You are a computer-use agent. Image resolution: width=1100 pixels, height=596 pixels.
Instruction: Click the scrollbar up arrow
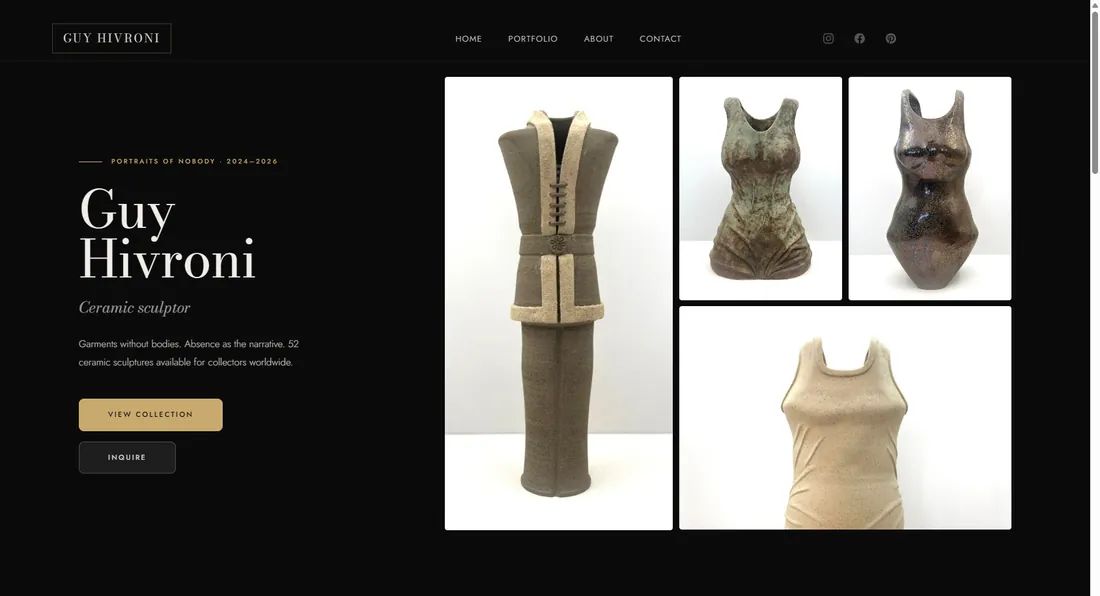1094,5
